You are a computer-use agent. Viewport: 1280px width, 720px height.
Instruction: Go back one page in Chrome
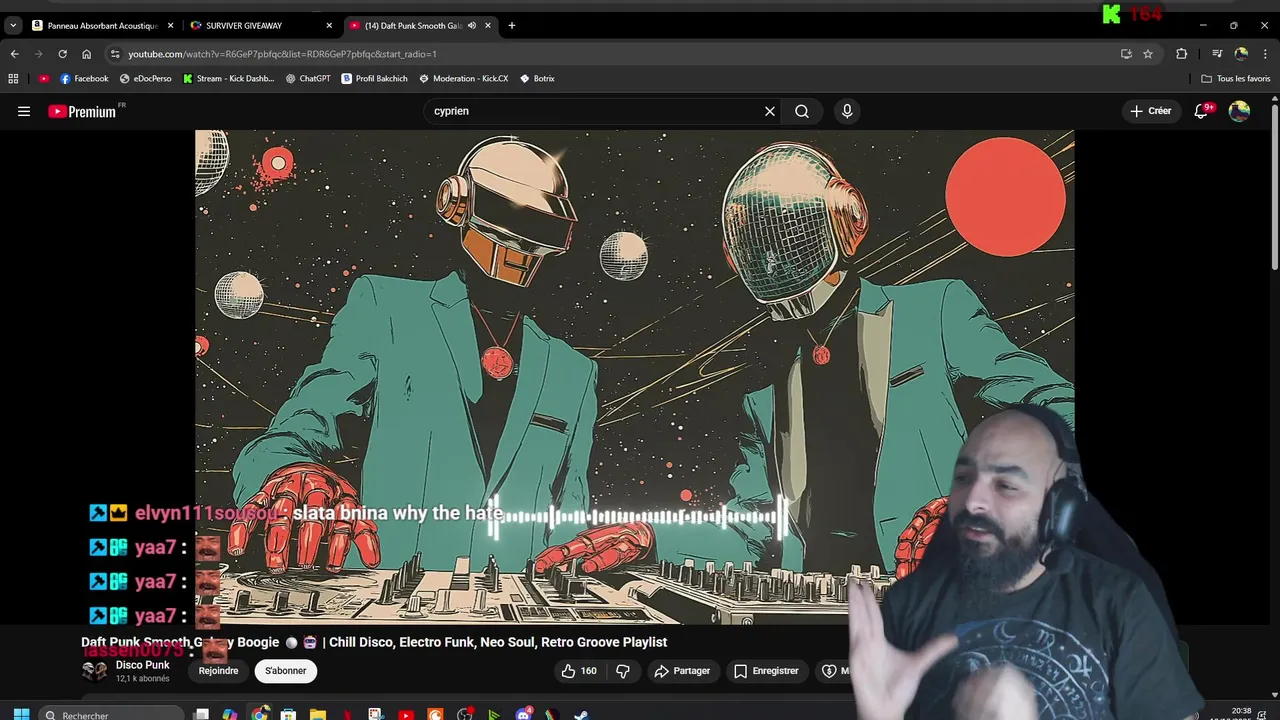pos(14,54)
